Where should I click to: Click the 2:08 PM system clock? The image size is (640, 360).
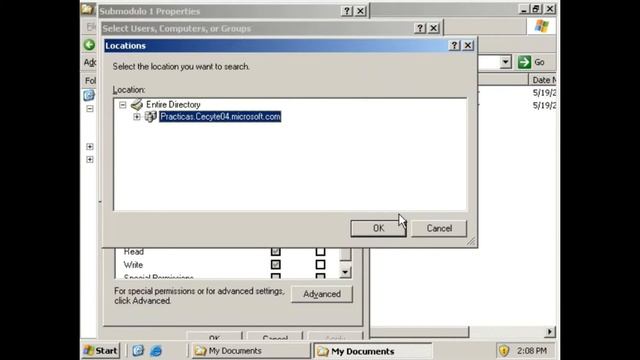[531, 351]
